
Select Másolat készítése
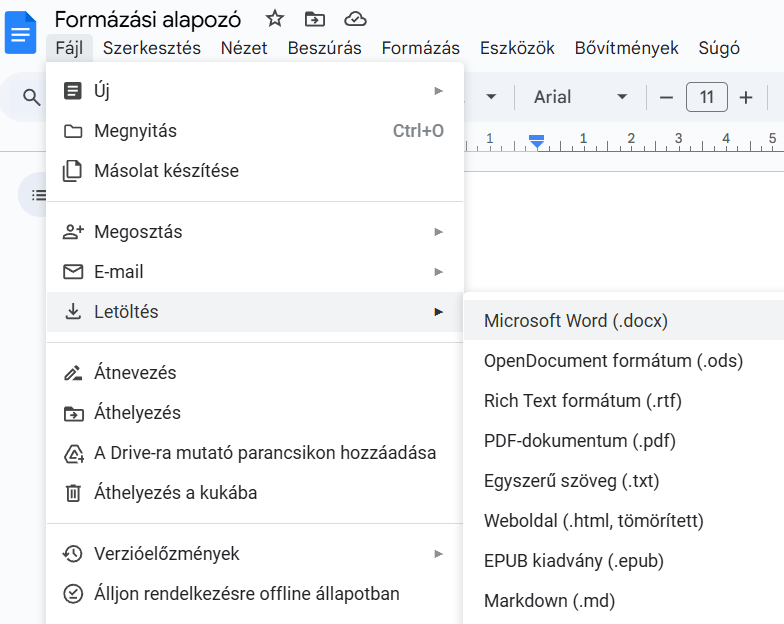[x=255, y=171]
